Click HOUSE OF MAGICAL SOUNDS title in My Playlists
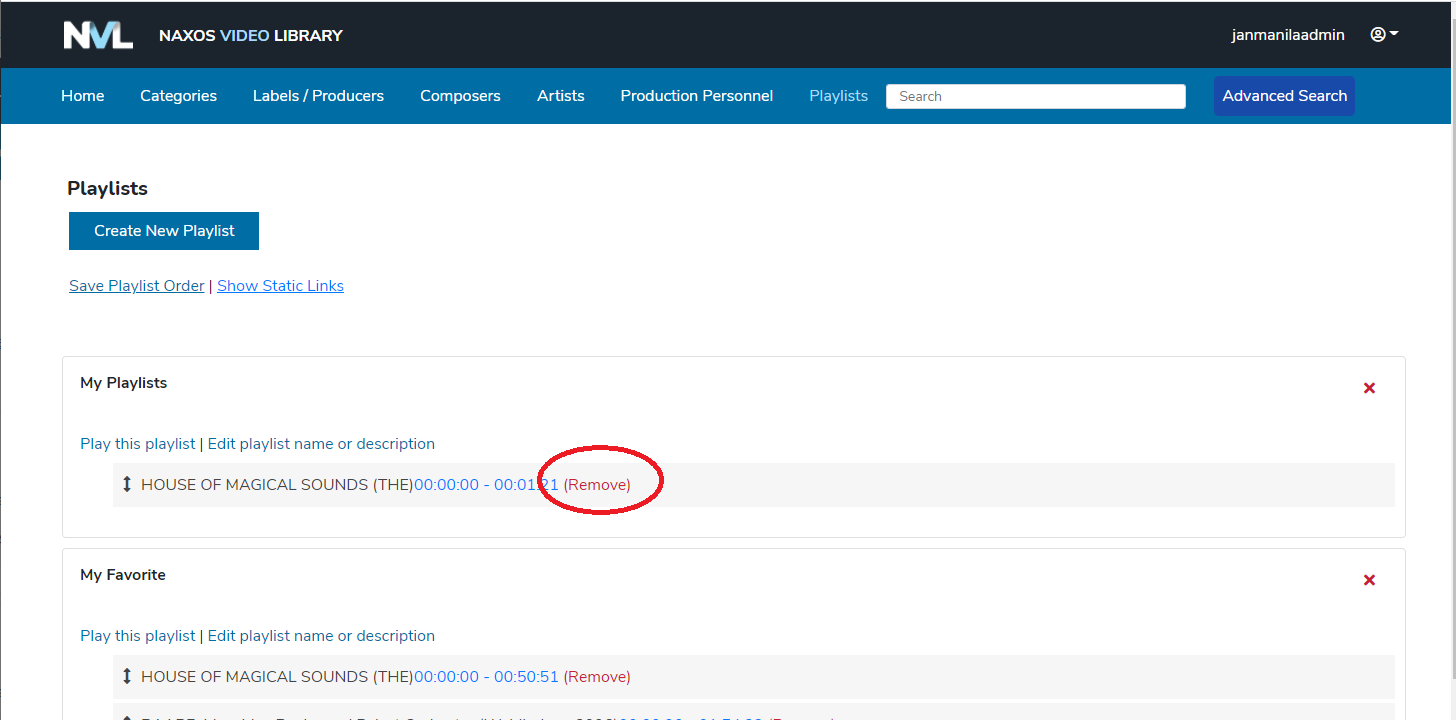The image size is (1456, 720). [277, 484]
